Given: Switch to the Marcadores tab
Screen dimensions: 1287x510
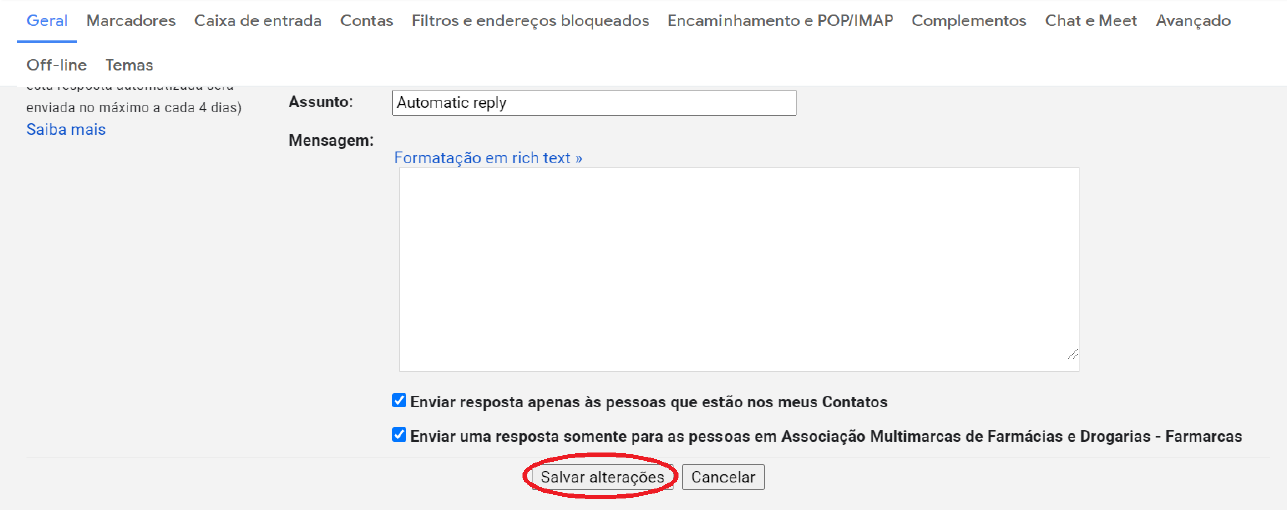Looking at the screenshot, I should coord(131,21).
